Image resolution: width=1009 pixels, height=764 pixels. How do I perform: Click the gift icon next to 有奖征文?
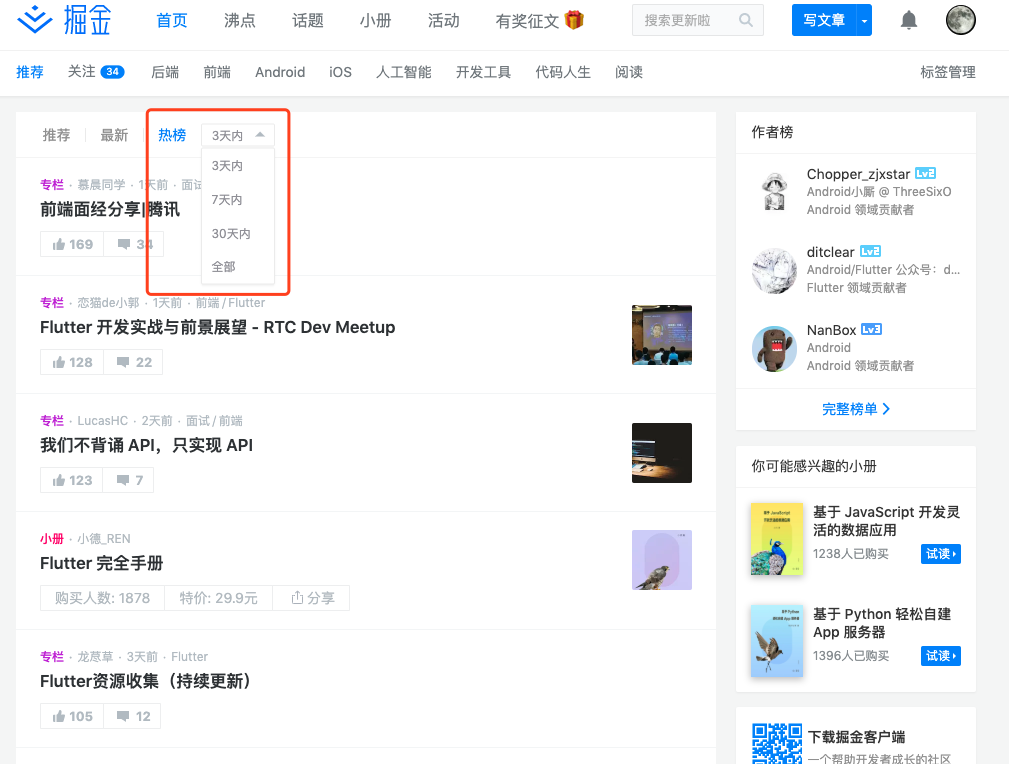point(577,19)
